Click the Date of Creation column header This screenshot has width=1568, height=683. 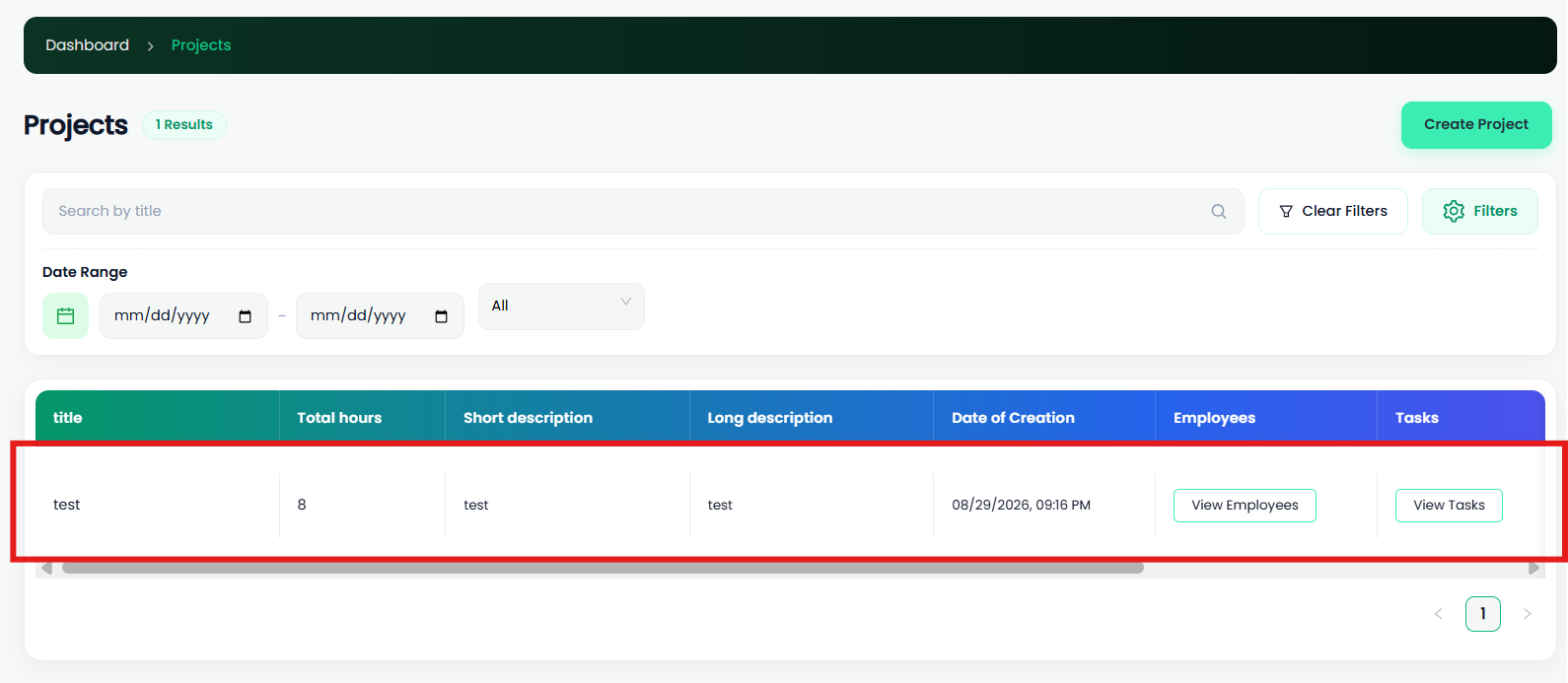click(x=1044, y=417)
